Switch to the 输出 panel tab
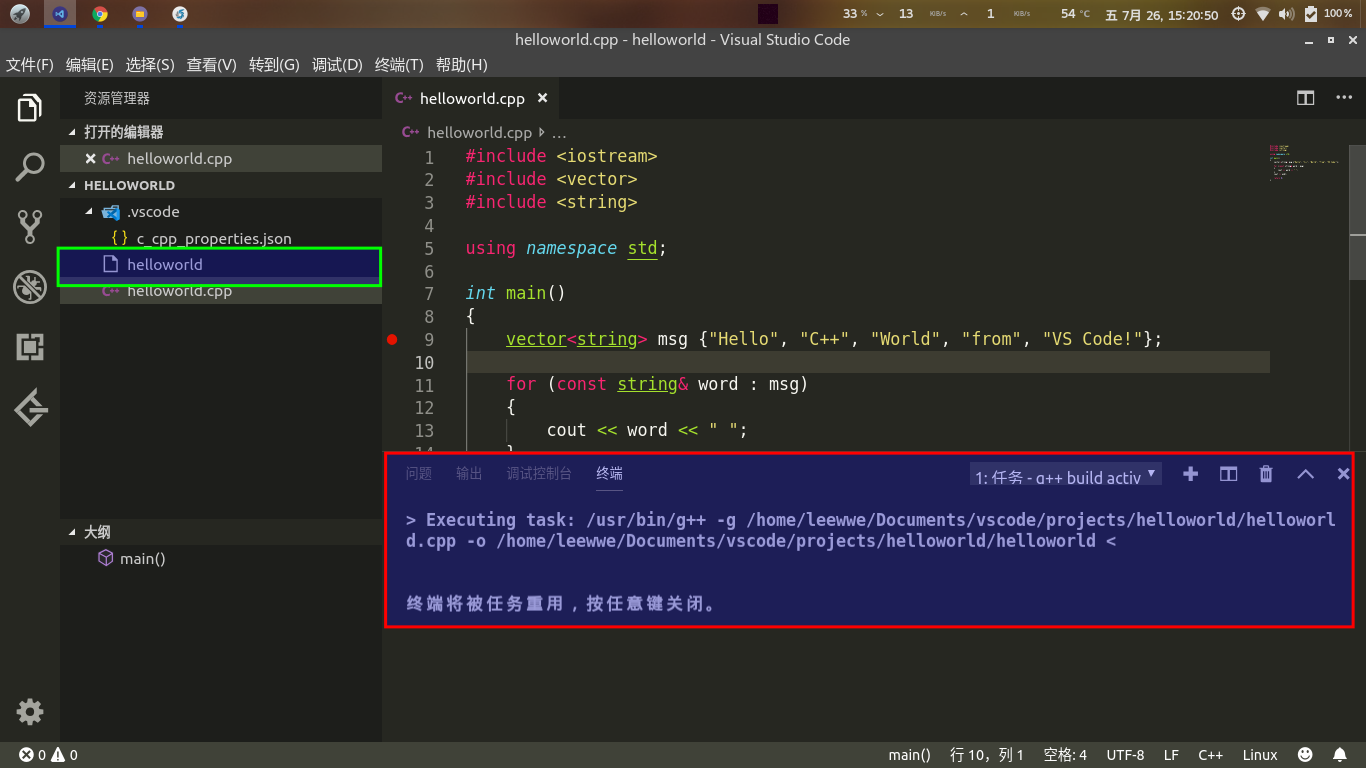Viewport: 1366px width, 768px height. click(x=469, y=474)
